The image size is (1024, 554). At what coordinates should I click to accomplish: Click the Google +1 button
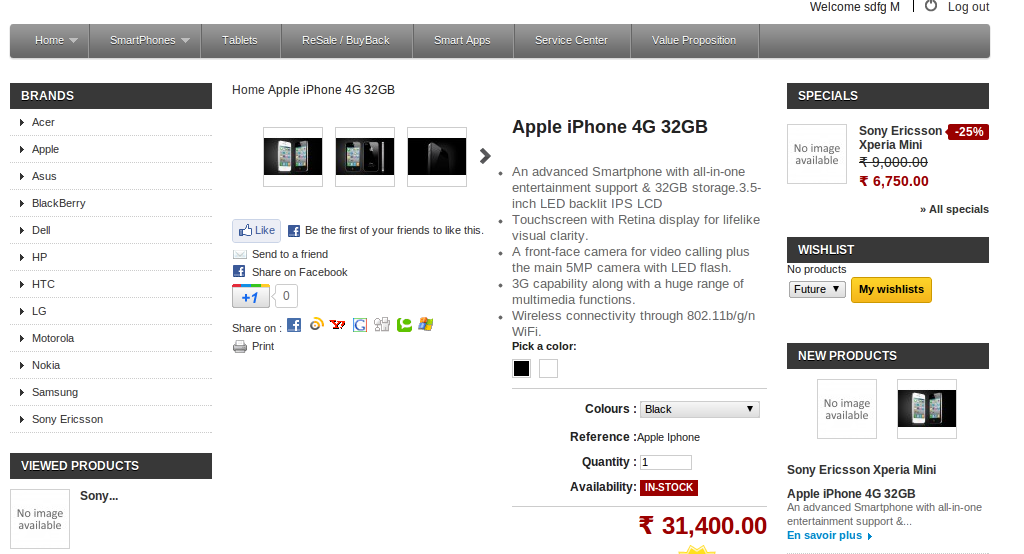(x=251, y=296)
